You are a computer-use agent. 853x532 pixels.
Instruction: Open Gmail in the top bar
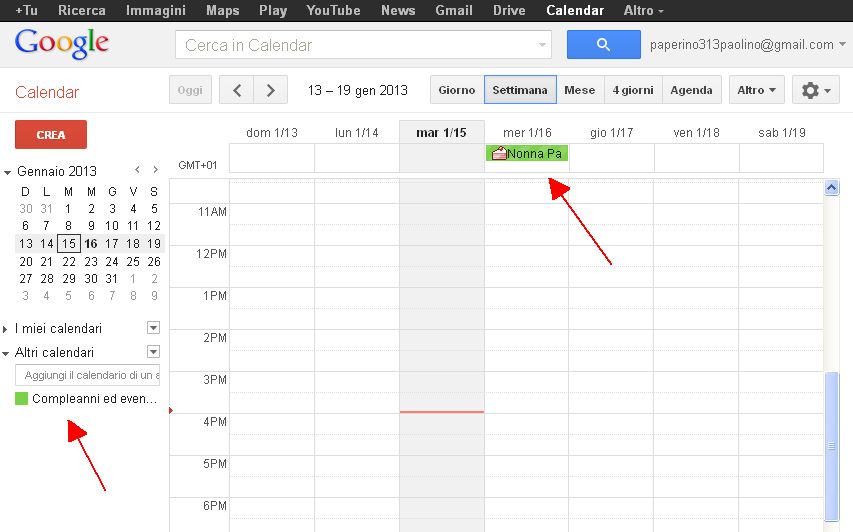[x=454, y=10]
